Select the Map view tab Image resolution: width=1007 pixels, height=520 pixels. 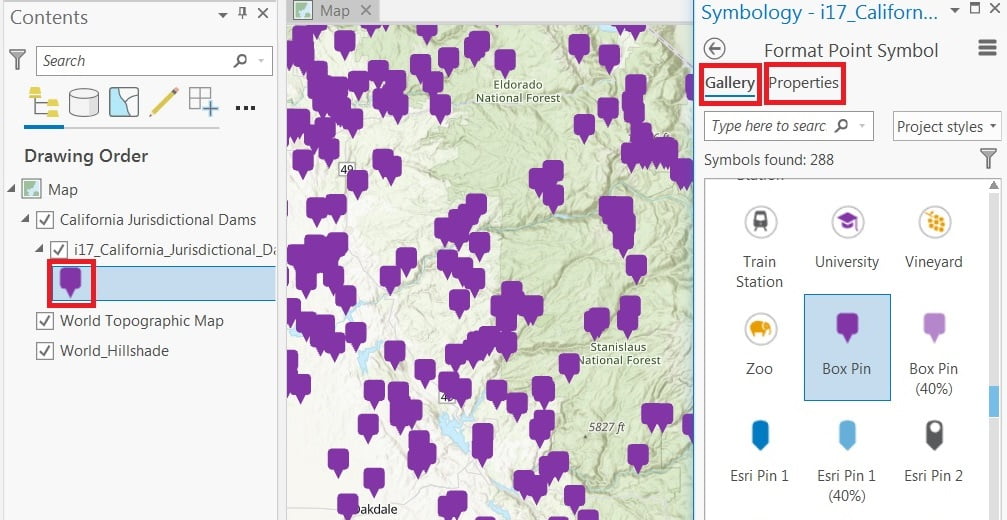[x=335, y=10]
